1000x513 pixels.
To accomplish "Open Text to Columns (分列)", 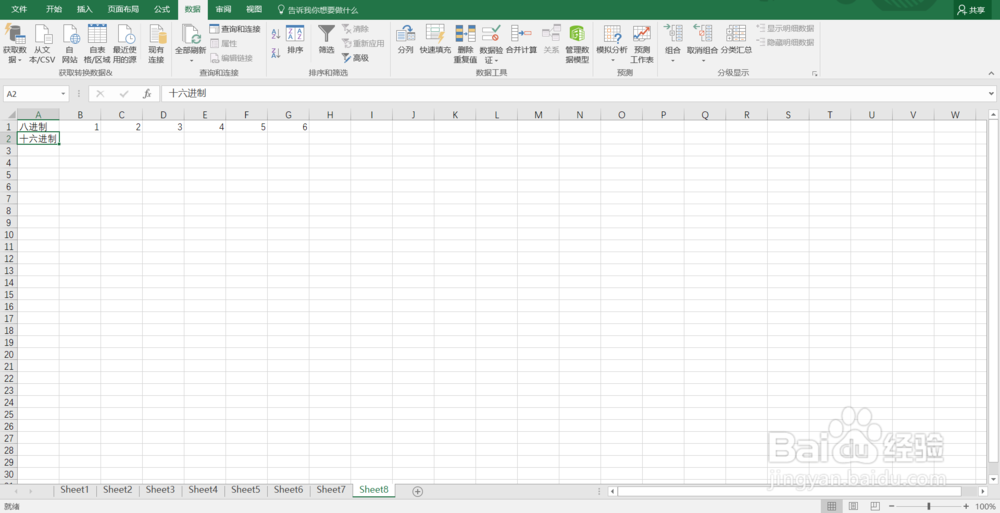I will click(x=406, y=39).
